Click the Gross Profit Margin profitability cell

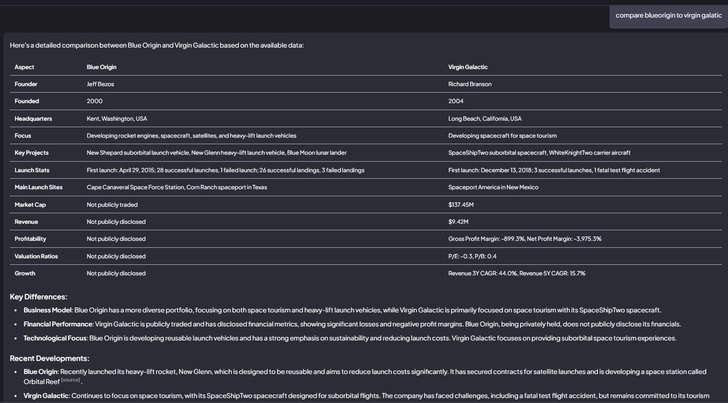(525, 239)
